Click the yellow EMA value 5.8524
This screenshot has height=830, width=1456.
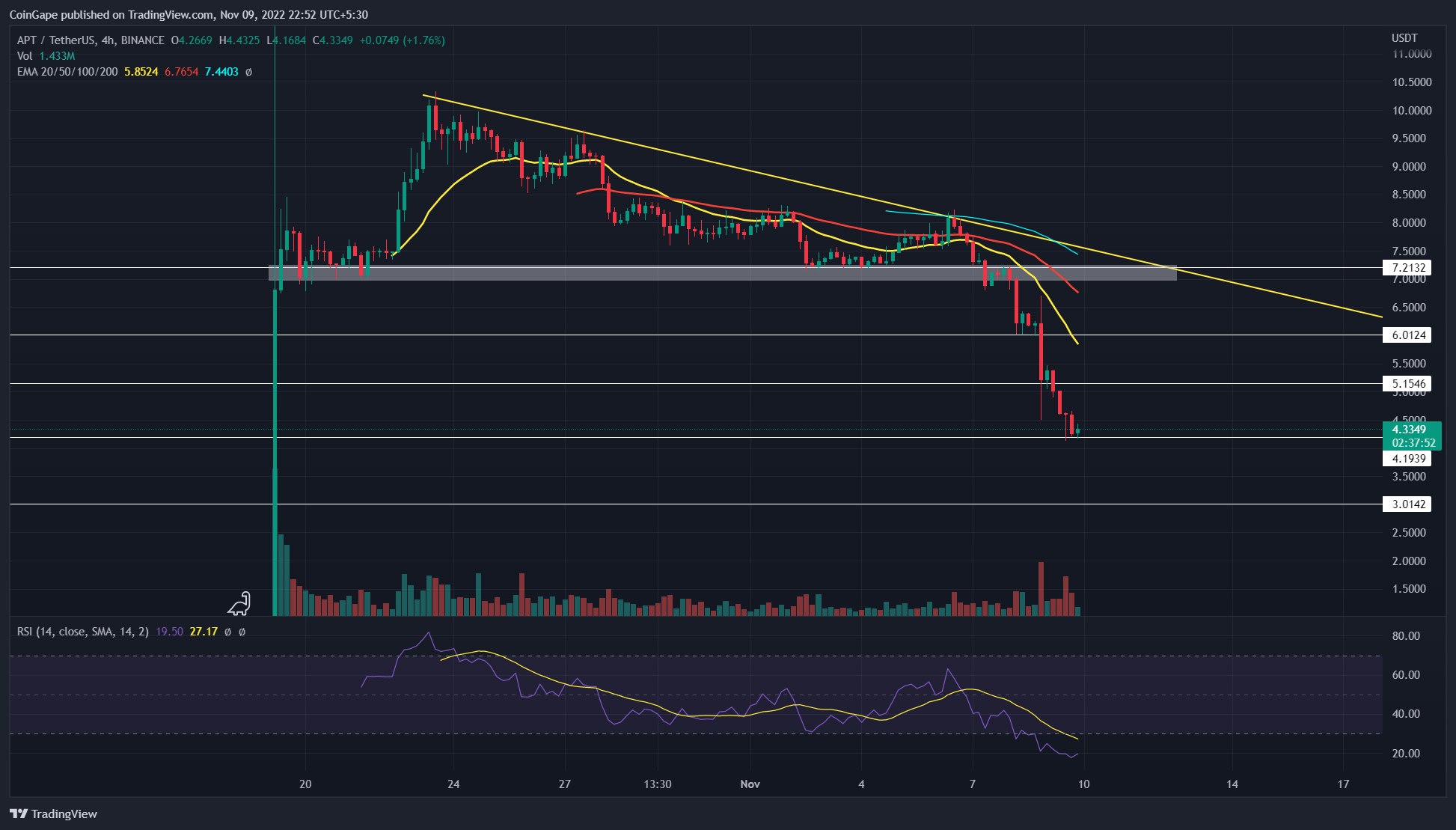click(x=141, y=72)
